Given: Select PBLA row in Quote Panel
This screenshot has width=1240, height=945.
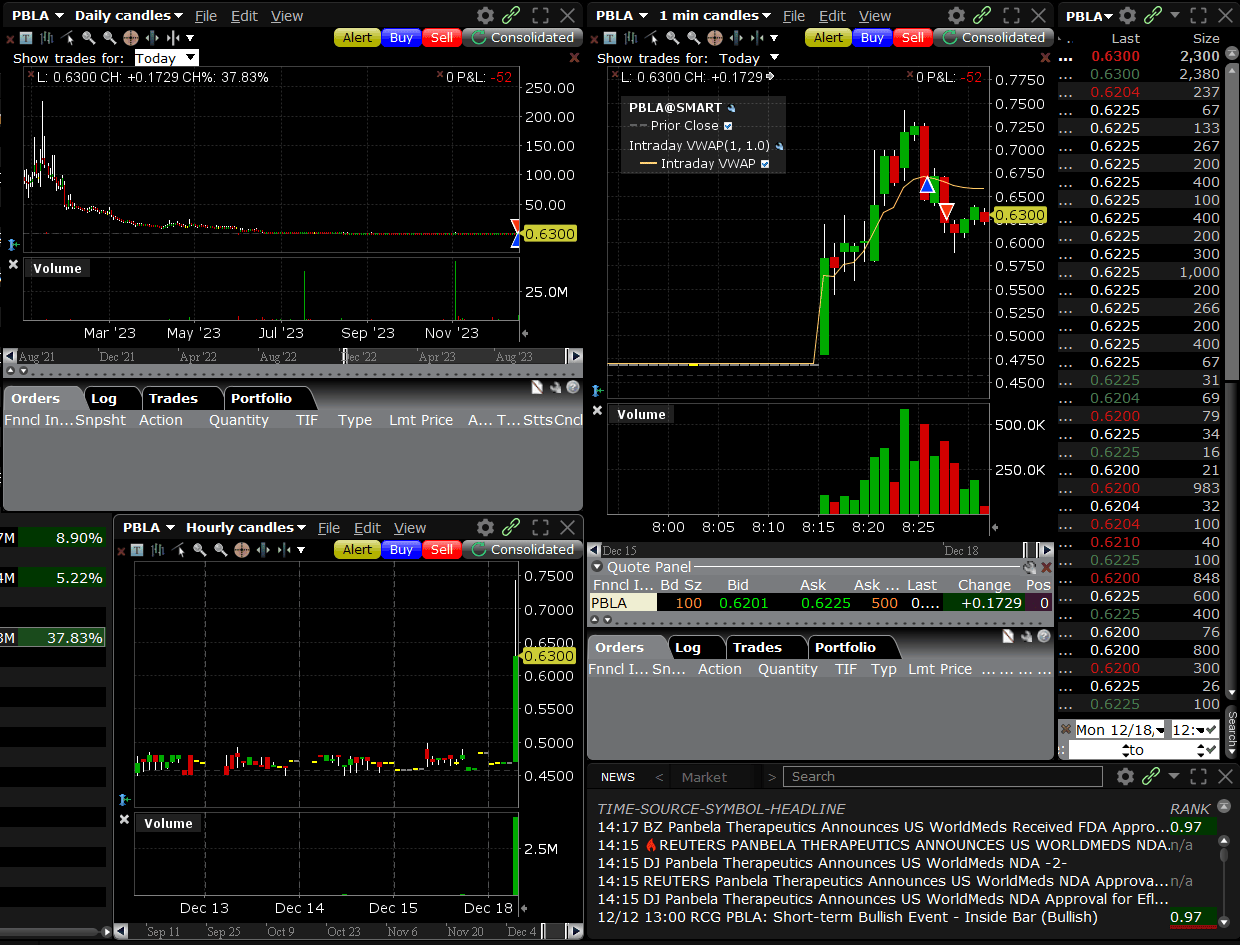Looking at the screenshot, I should tap(820, 603).
